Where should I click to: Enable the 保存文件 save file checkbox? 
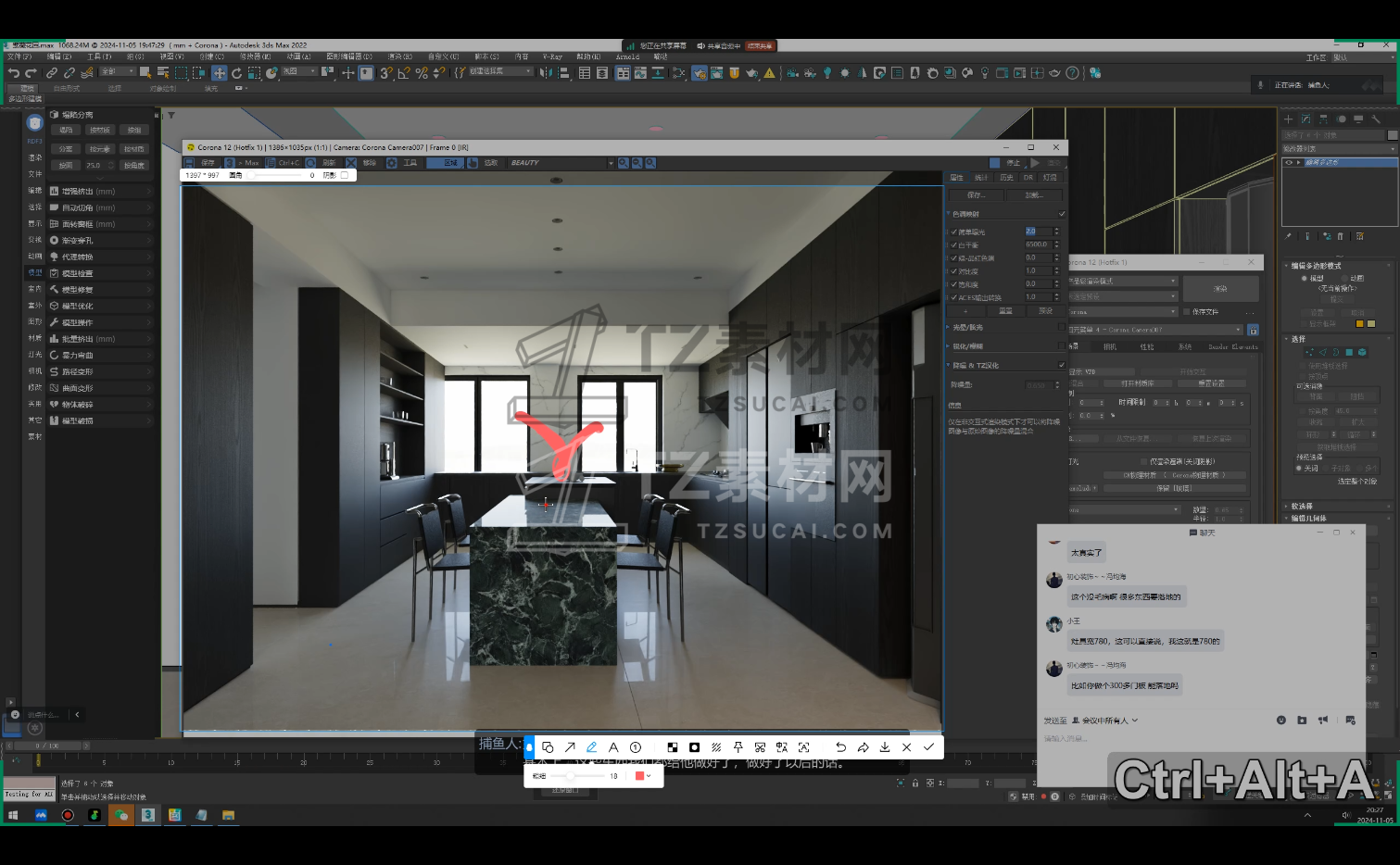[x=1186, y=312]
